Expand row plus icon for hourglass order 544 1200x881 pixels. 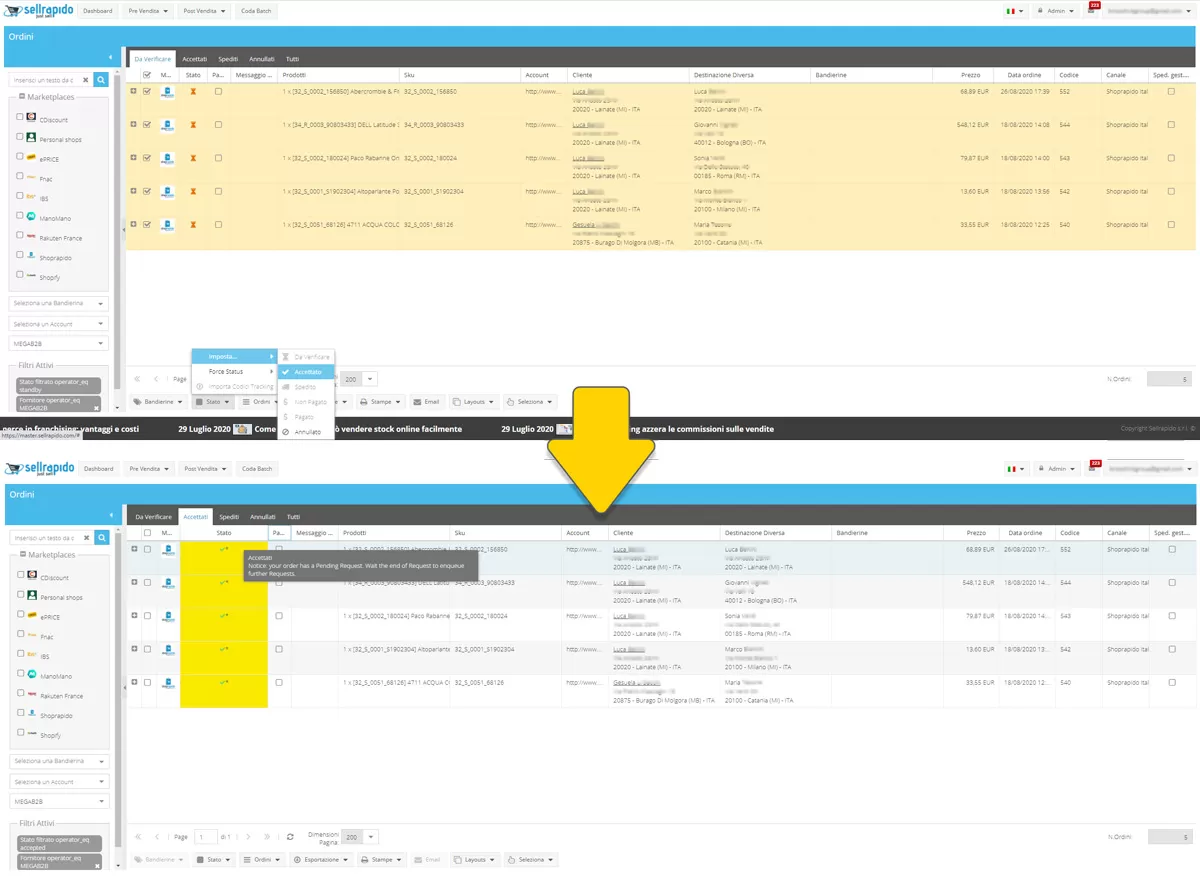134,125
